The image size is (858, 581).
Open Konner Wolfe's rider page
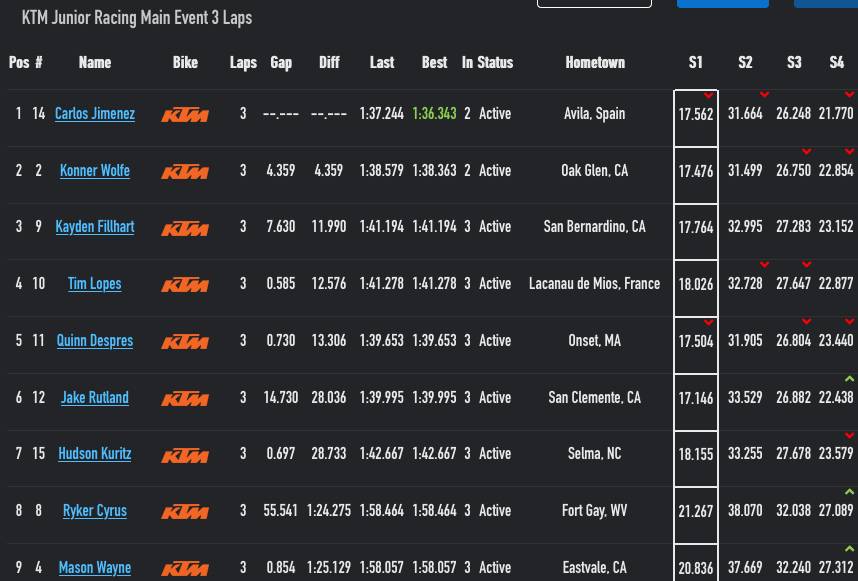click(x=95, y=171)
